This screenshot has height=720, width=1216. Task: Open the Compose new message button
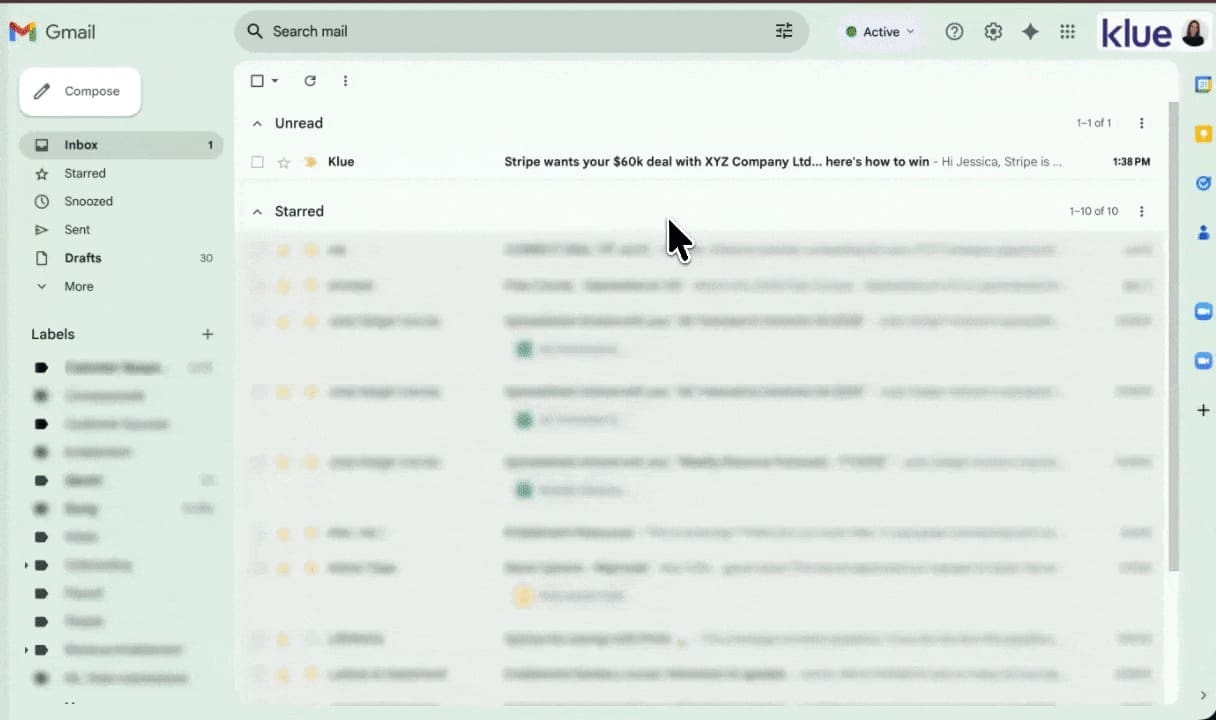point(80,91)
